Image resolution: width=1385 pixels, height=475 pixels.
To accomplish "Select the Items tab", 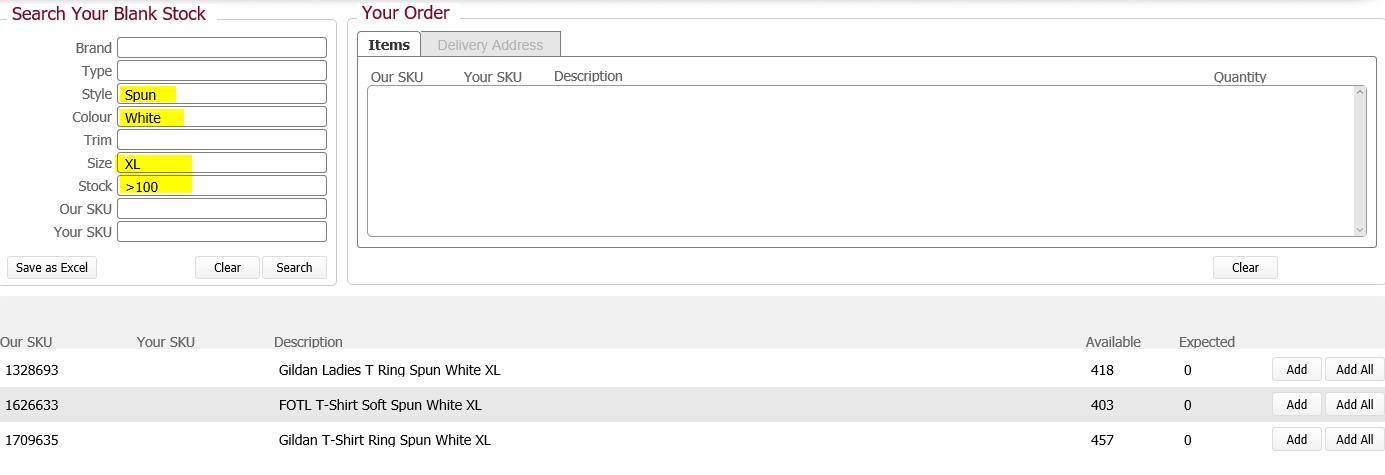I will 389,45.
